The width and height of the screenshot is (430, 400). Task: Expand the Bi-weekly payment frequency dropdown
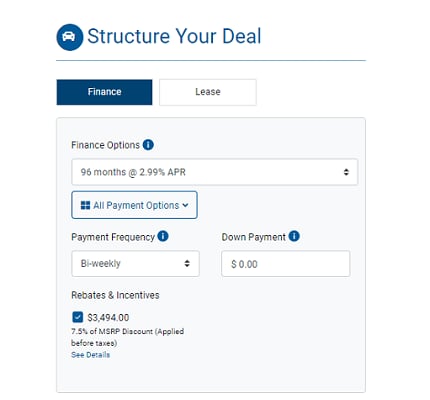coord(135,264)
